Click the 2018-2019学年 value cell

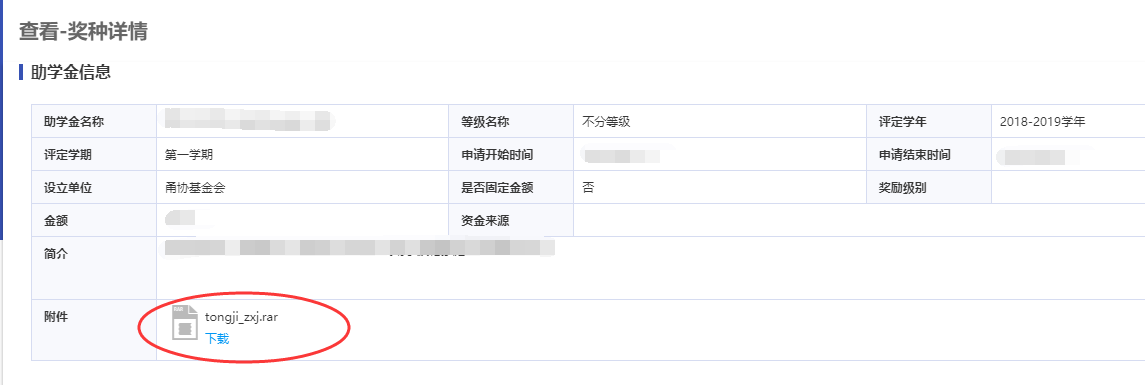point(1068,122)
